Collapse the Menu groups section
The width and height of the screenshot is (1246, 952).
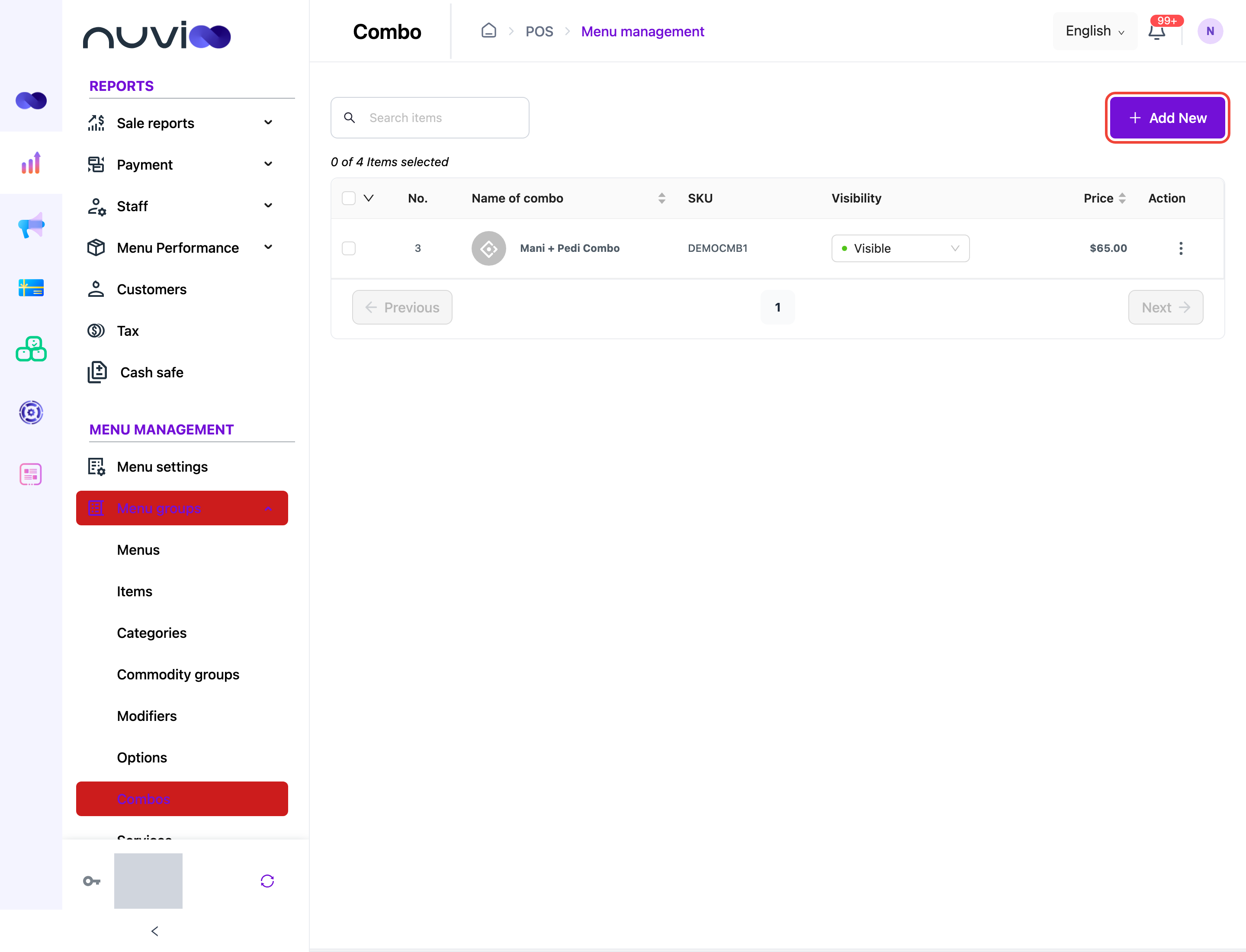182,508
